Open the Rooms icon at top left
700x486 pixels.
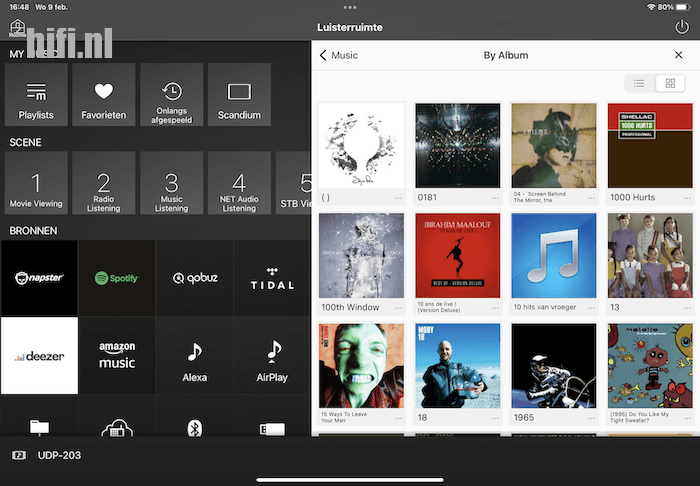[x=17, y=28]
